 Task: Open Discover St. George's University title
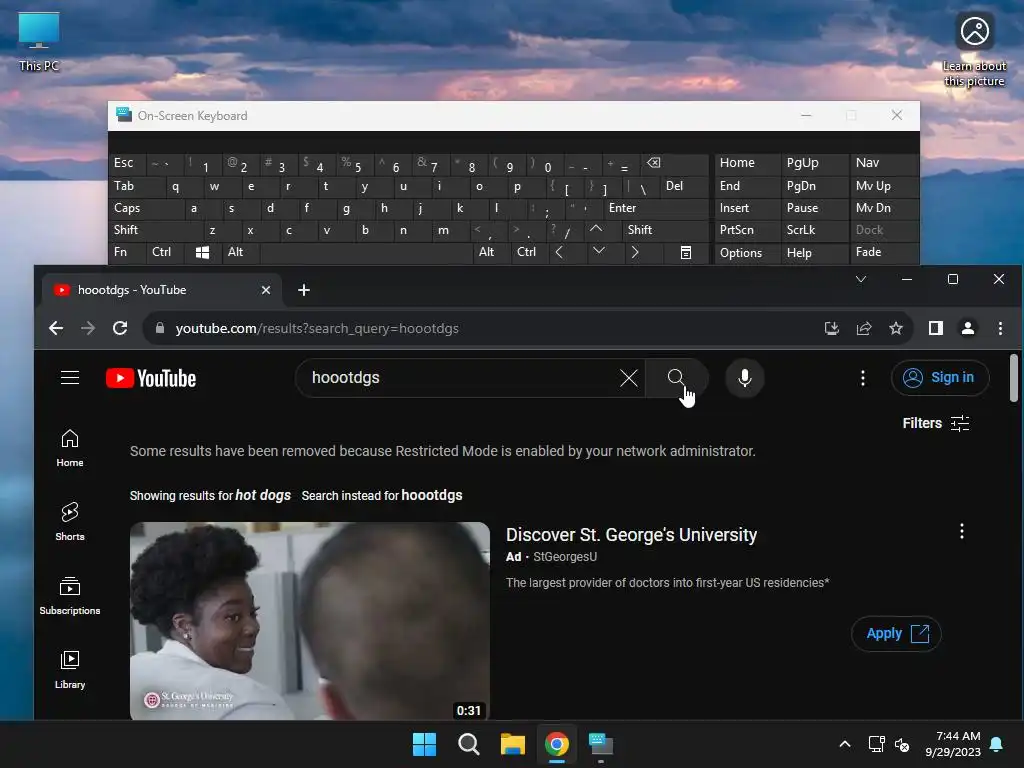click(631, 535)
